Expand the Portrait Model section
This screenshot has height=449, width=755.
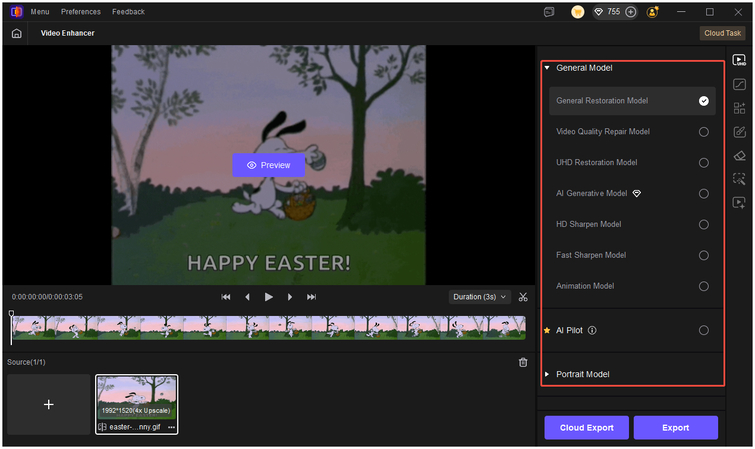pyautogui.click(x=547, y=374)
